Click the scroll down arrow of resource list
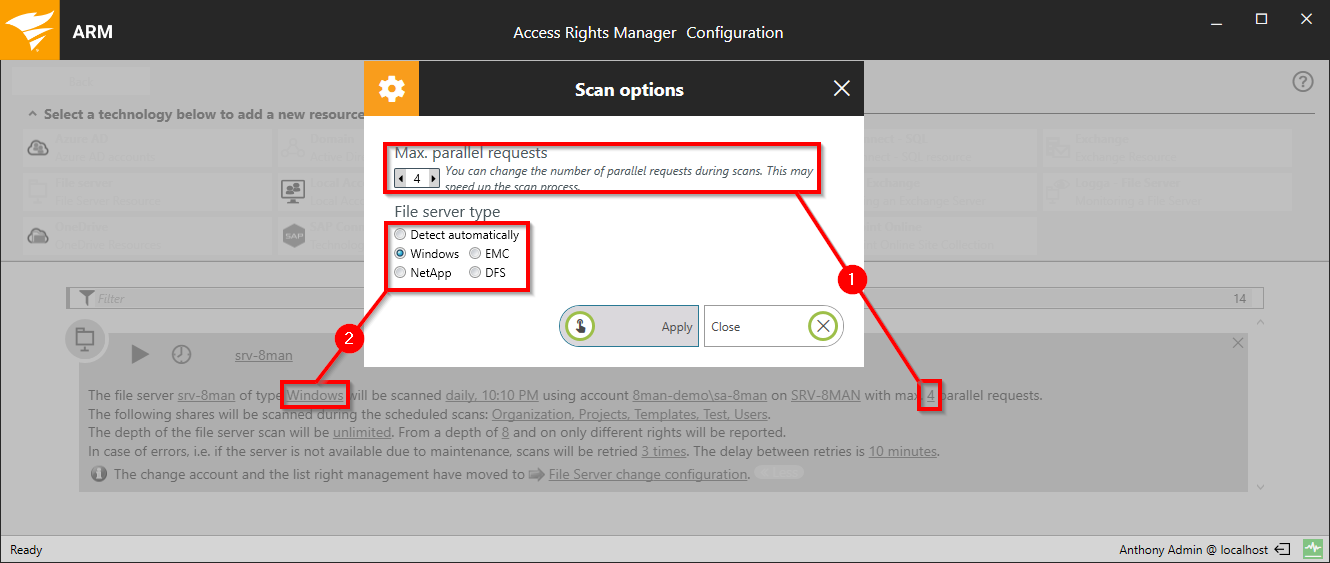 (1259, 487)
